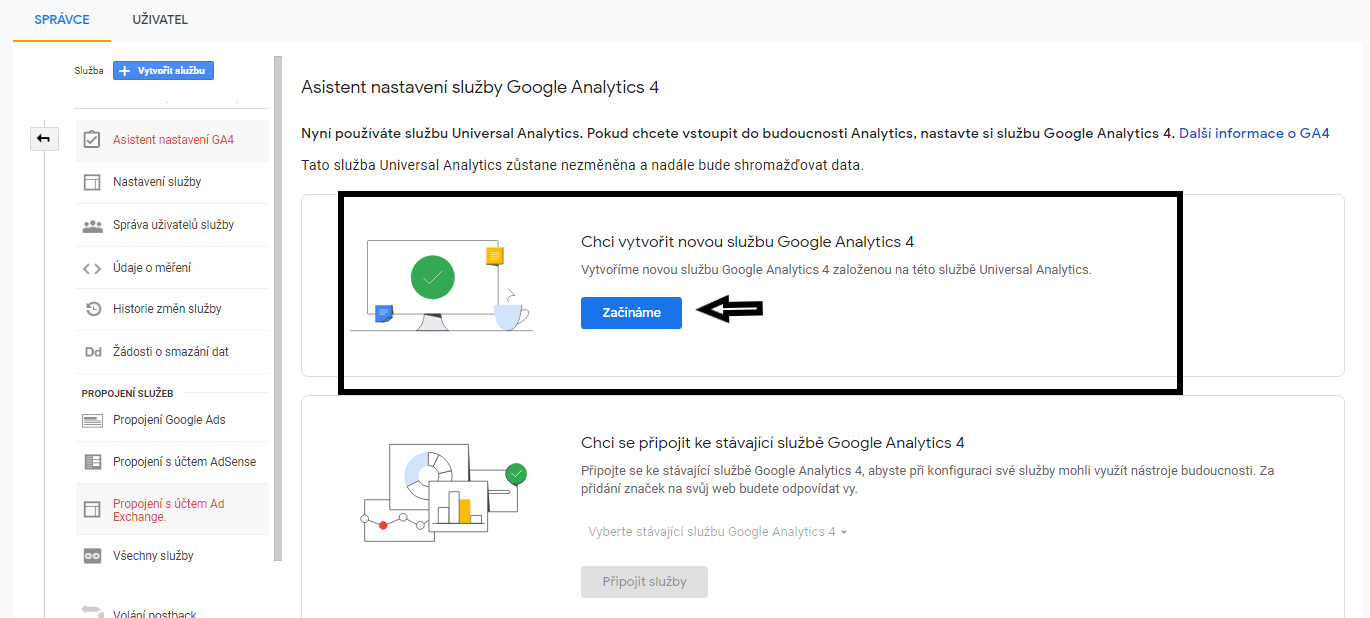
Task: Open the Vyberte stávající službu Google Analytics 4 dropdown
Action: [717, 532]
